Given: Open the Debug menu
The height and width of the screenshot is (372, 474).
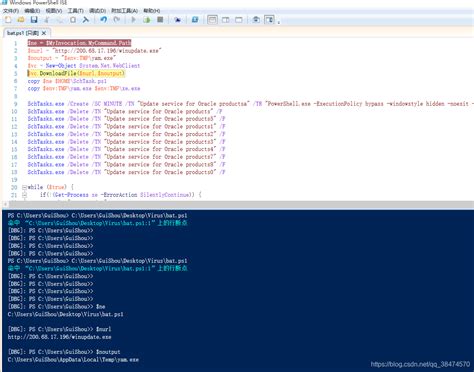Looking at the screenshot, I should [97, 11].
